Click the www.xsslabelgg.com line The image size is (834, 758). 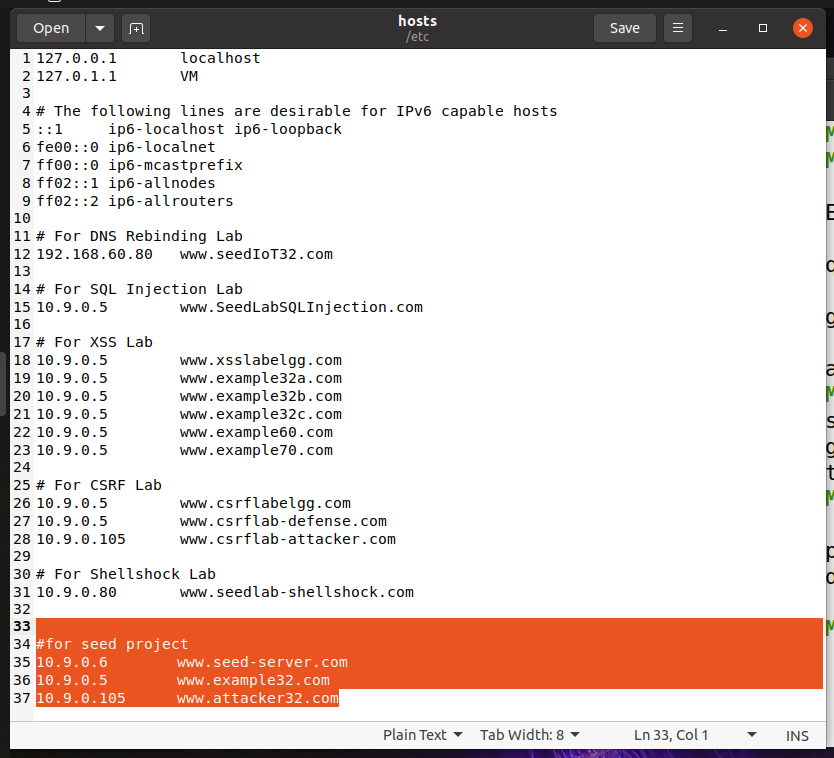point(260,359)
